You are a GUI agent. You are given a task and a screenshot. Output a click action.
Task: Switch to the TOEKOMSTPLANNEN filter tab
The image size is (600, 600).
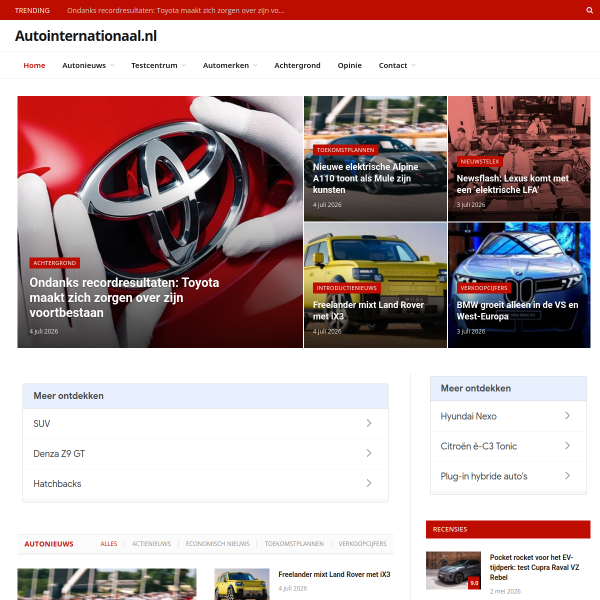(294, 544)
